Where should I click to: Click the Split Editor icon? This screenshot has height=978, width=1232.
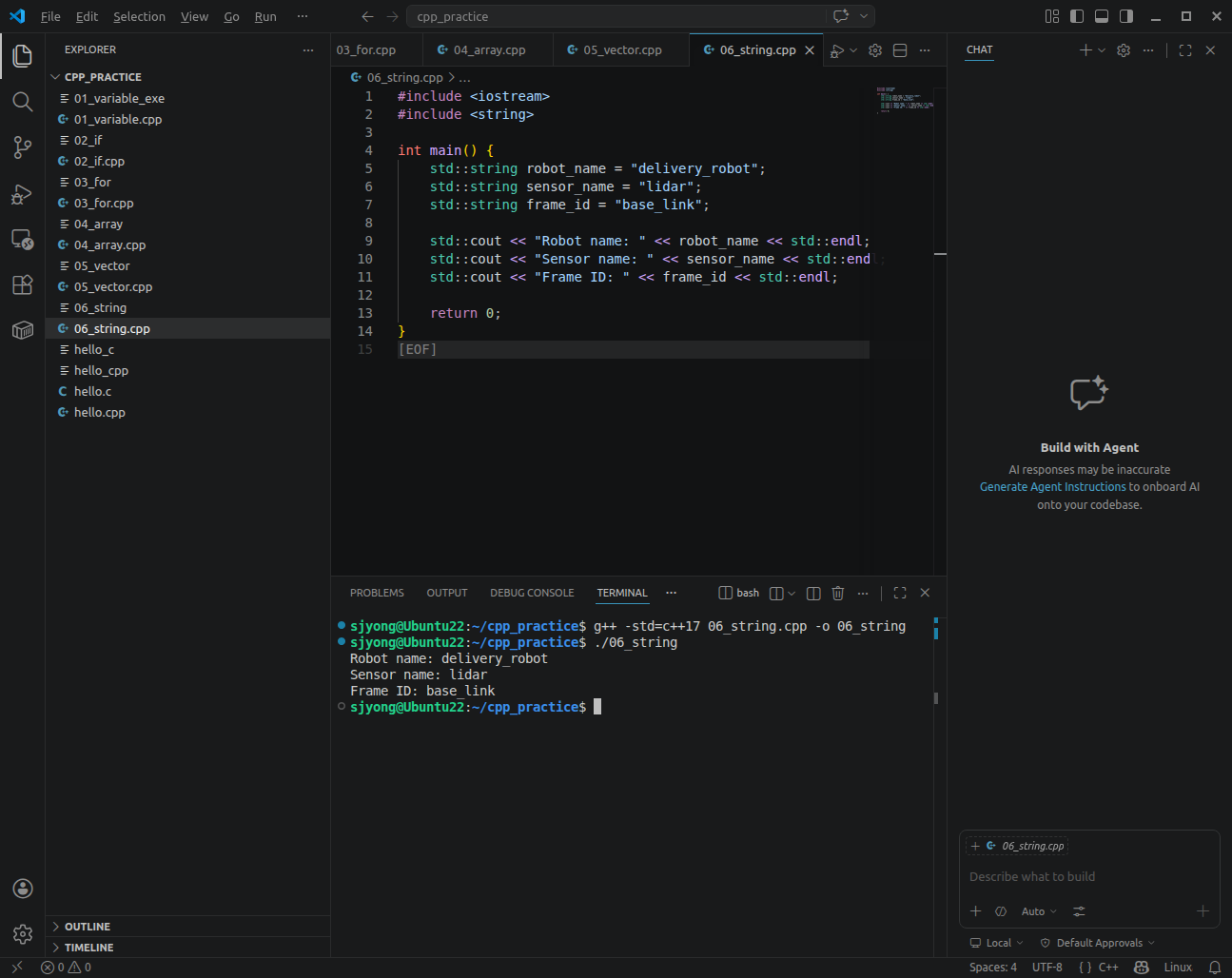900,50
